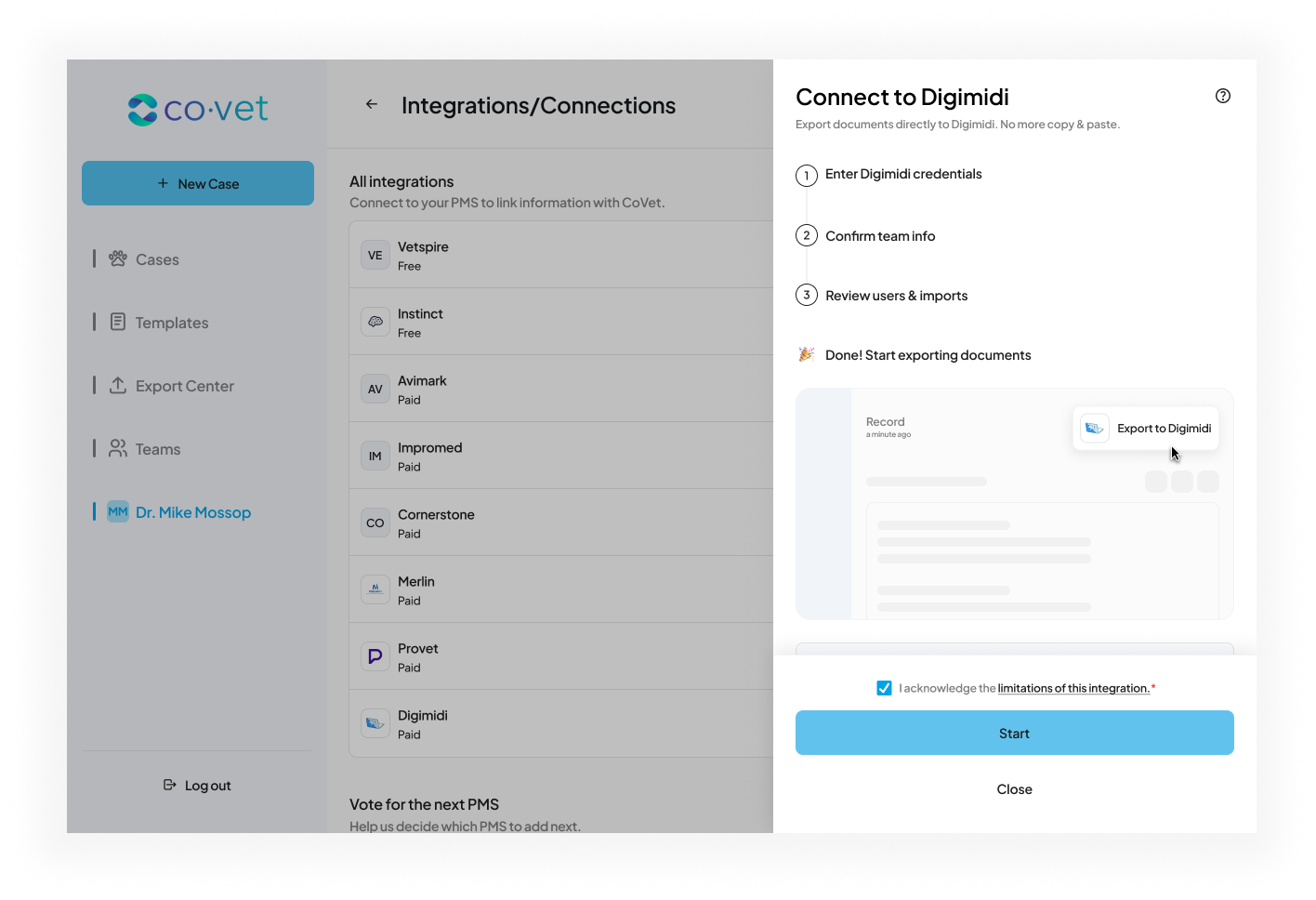Click the Teams people icon
This screenshot has width=1316, height=900.
point(118,448)
